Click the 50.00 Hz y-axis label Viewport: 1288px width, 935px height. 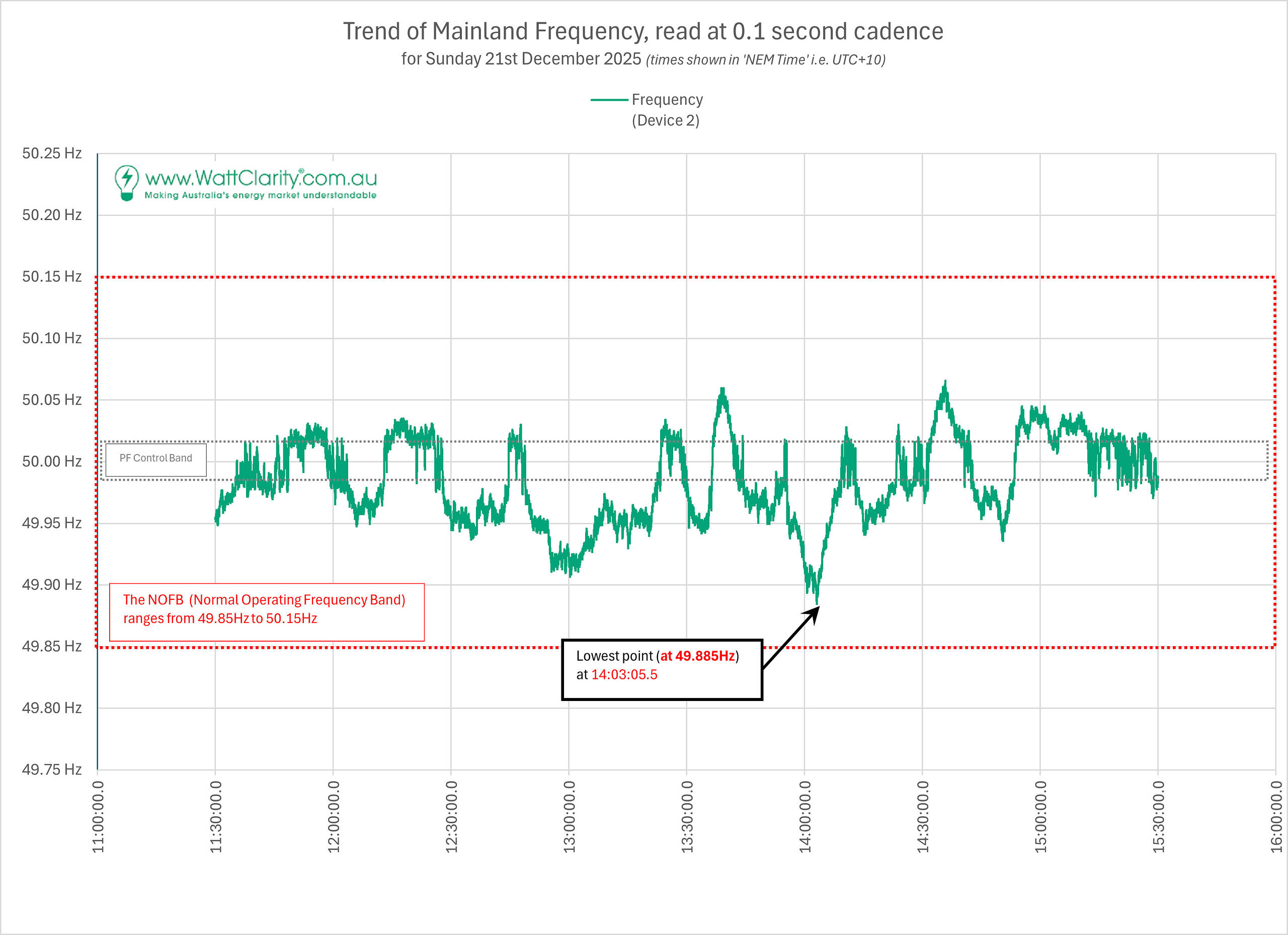pos(52,461)
